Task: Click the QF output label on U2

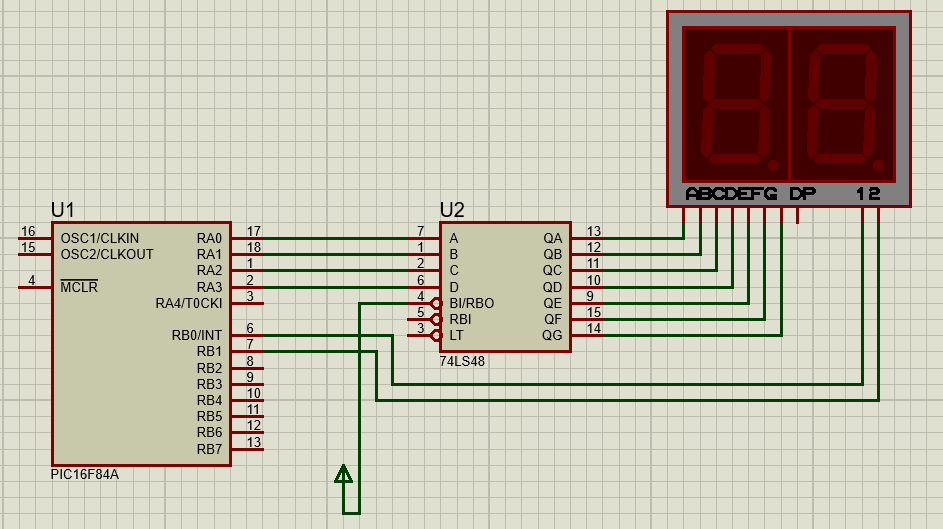Action: (552, 319)
